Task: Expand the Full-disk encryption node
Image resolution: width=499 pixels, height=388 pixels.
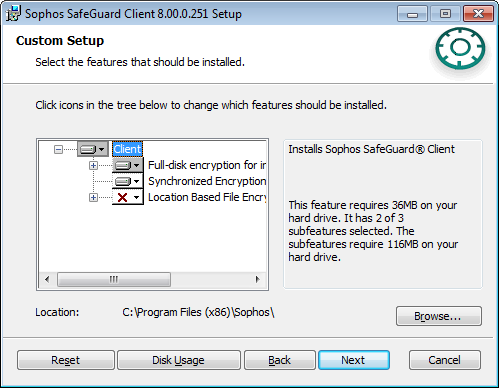Action: (93, 165)
